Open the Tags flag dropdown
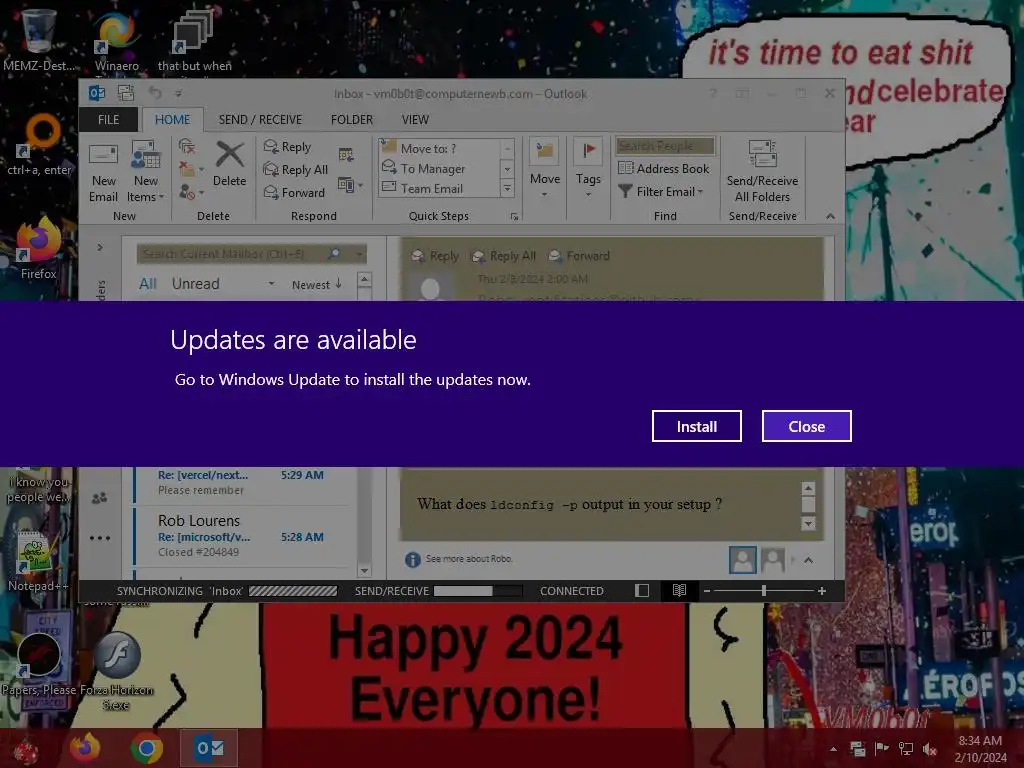Image resolution: width=1024 pixels, height=768 pixels. coord(588,168)
